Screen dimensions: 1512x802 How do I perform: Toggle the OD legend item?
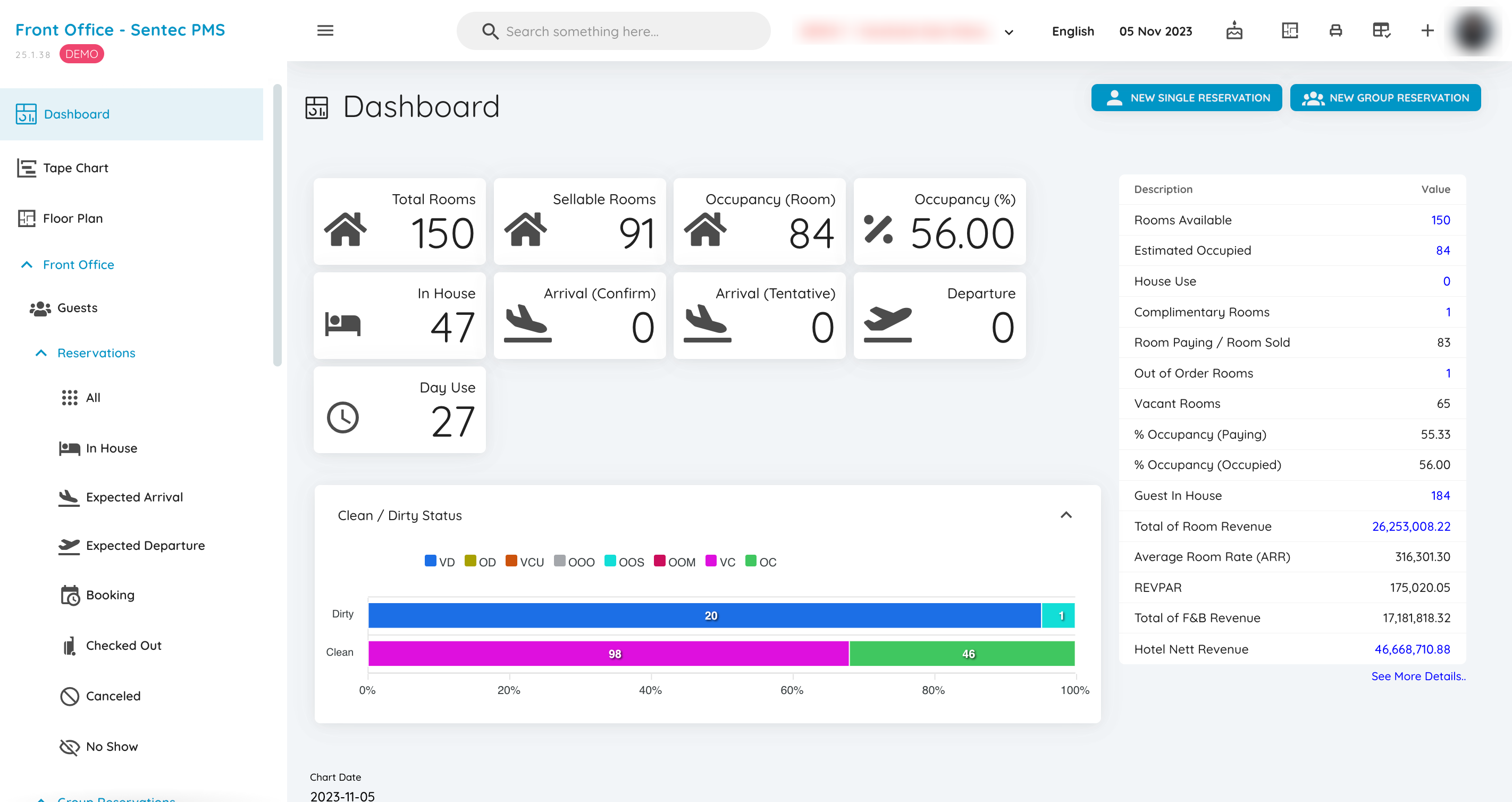[480, 561]
